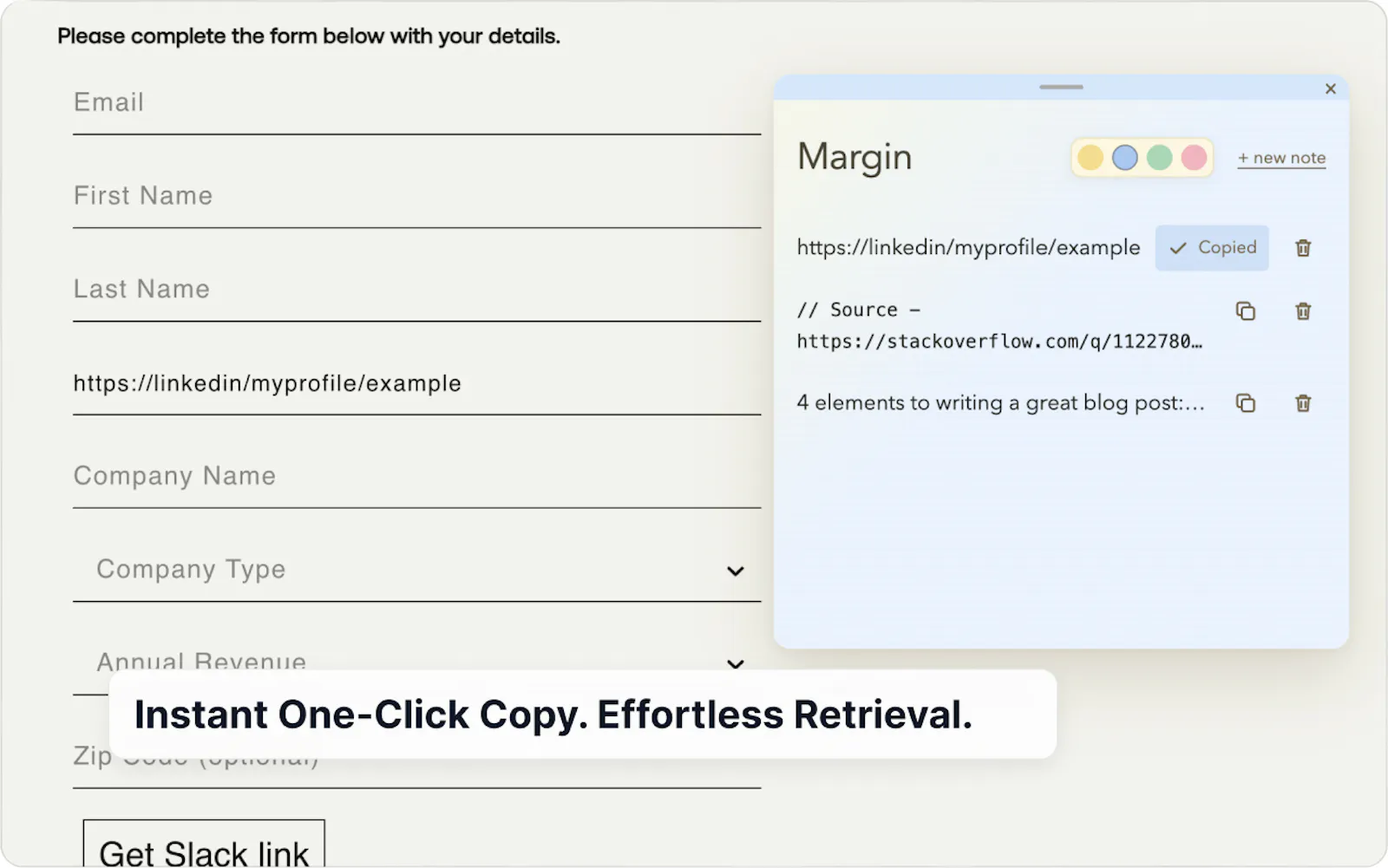Select the '// Source - https://stackoverflow.com' note text

(x=999, y=326)
